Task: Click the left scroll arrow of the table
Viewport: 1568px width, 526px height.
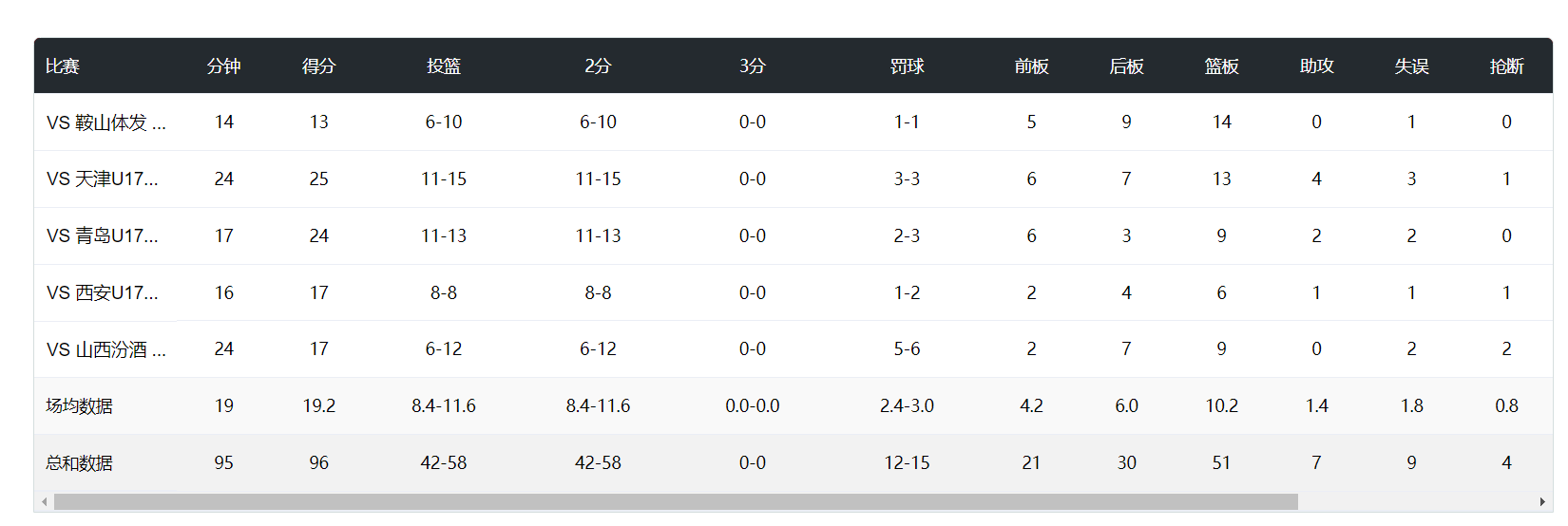Action: [x=44, y=502]
